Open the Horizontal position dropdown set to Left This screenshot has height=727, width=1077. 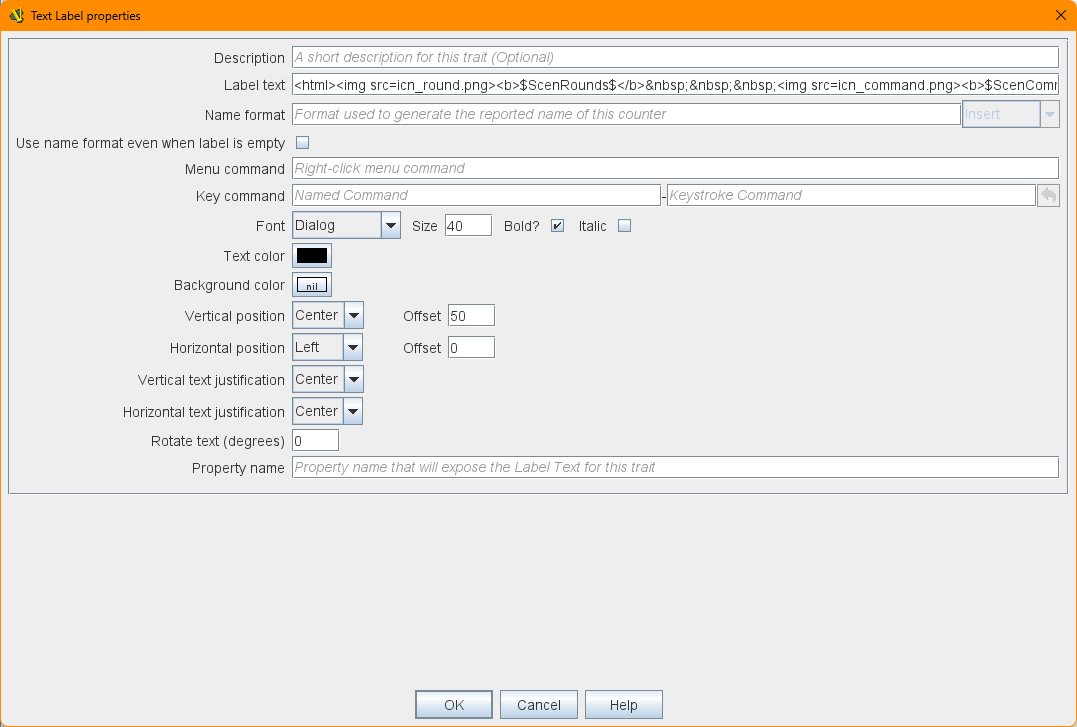tap(352, 348)
